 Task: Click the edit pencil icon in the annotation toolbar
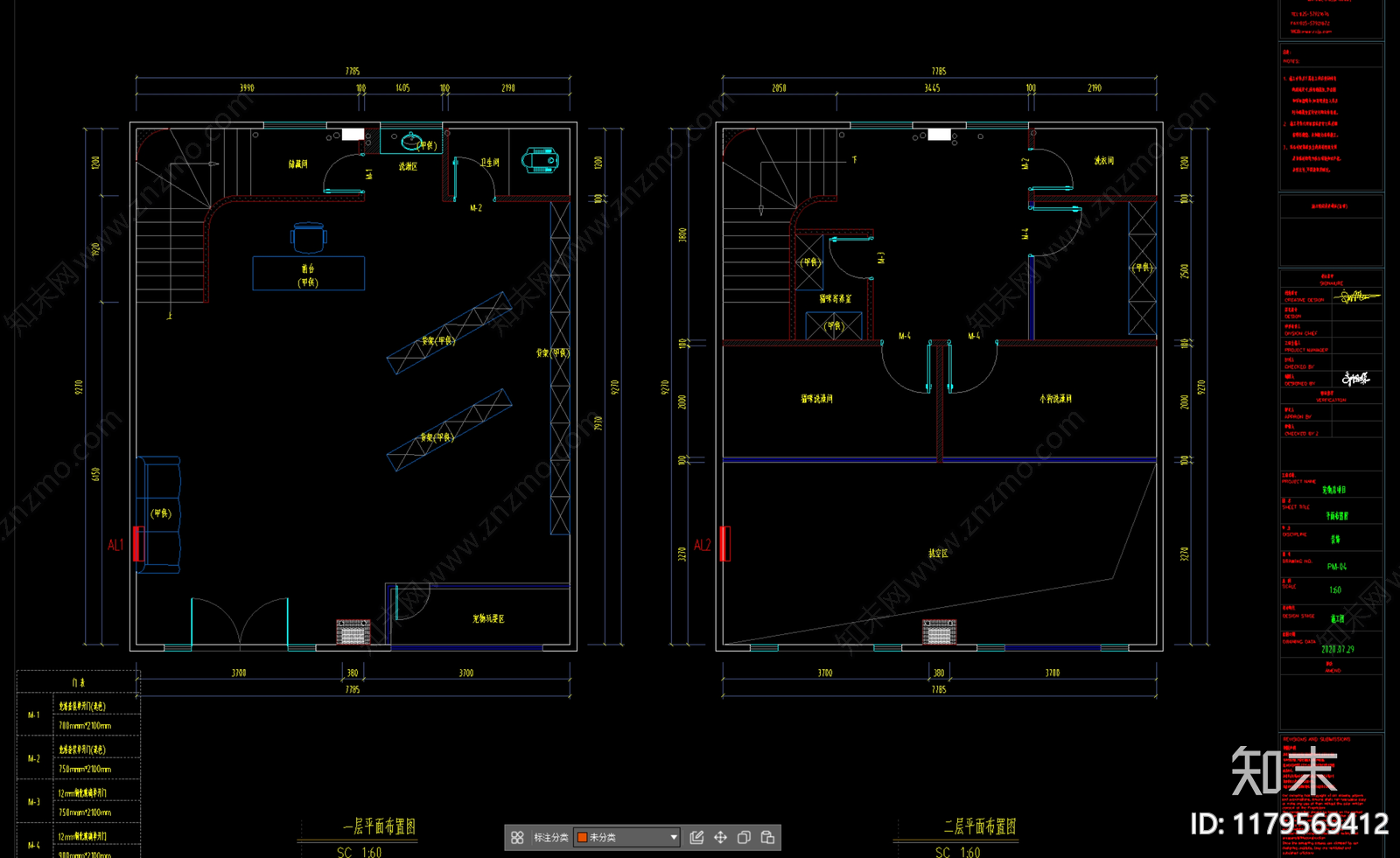tap(696, 837)
